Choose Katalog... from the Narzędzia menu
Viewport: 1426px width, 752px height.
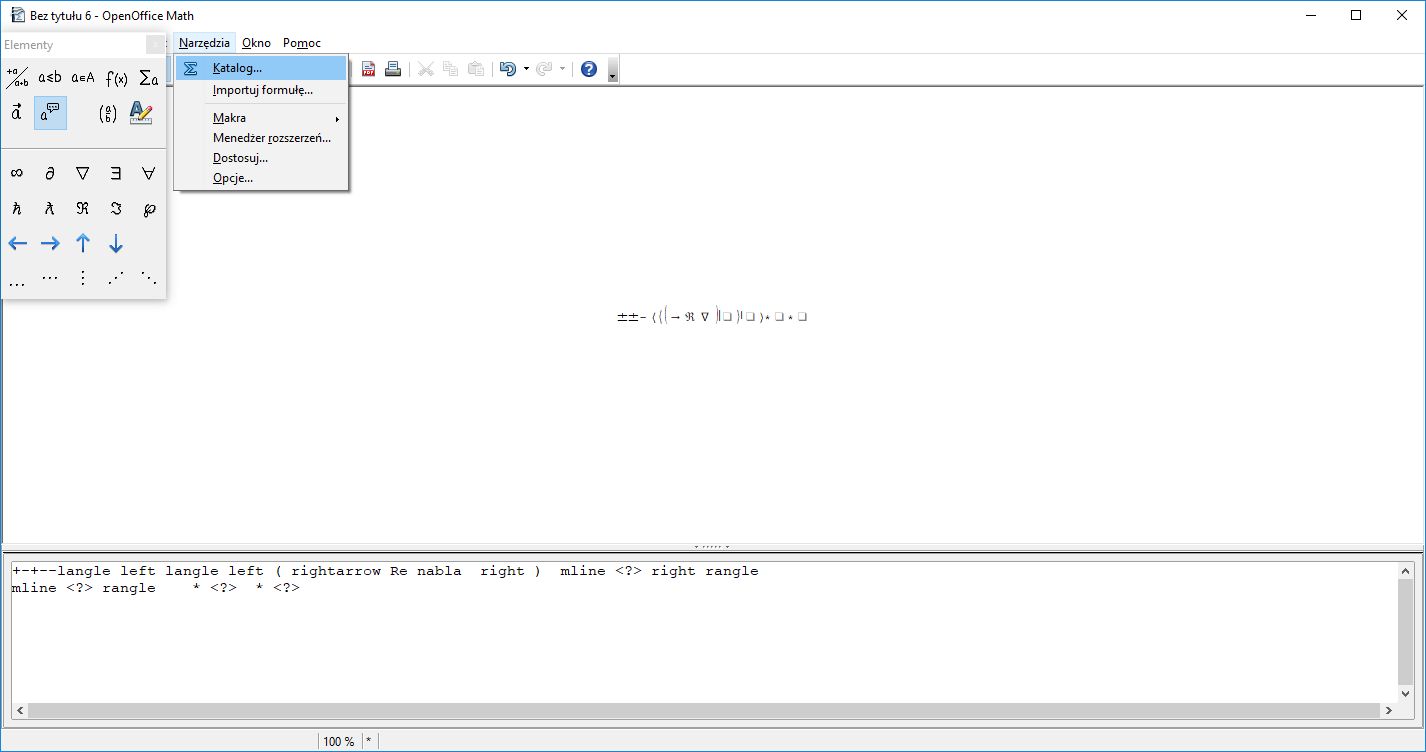(261, 68)
